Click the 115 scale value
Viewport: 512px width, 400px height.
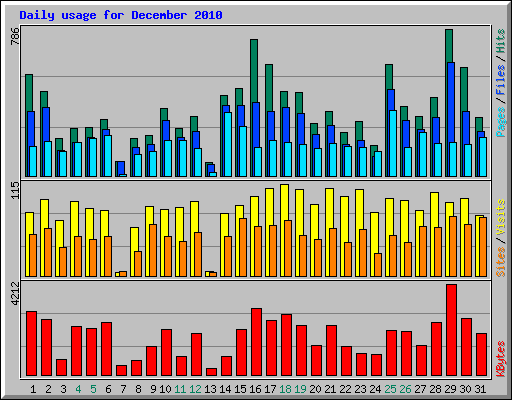pos(15,190)
